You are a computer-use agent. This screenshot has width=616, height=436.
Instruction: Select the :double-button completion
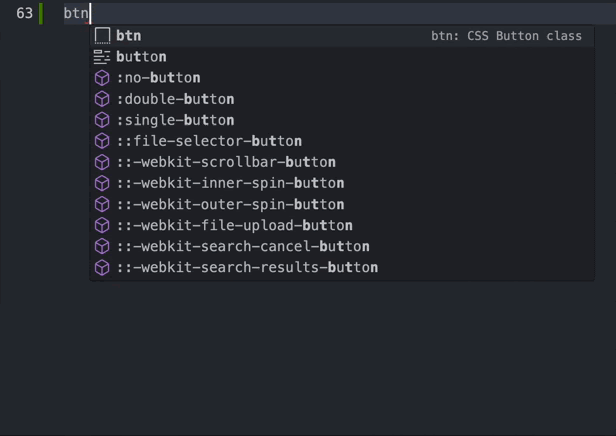click(175, 99)
